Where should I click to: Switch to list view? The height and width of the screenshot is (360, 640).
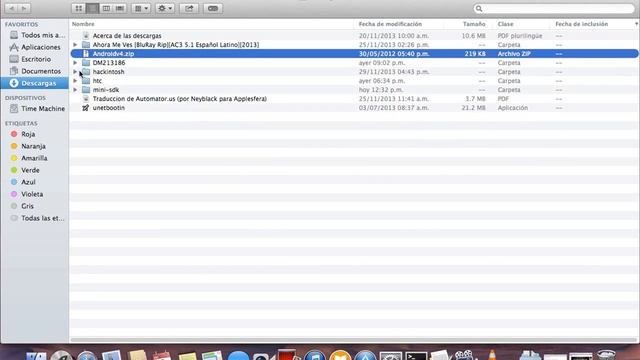click(x=92, y=8)
